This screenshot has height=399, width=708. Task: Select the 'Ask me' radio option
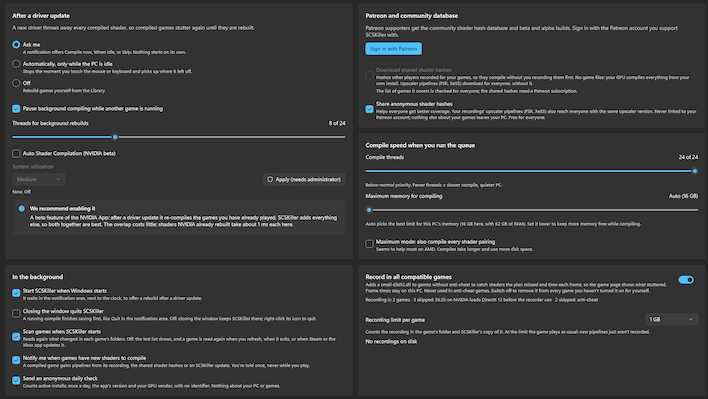tap(16, 45)
